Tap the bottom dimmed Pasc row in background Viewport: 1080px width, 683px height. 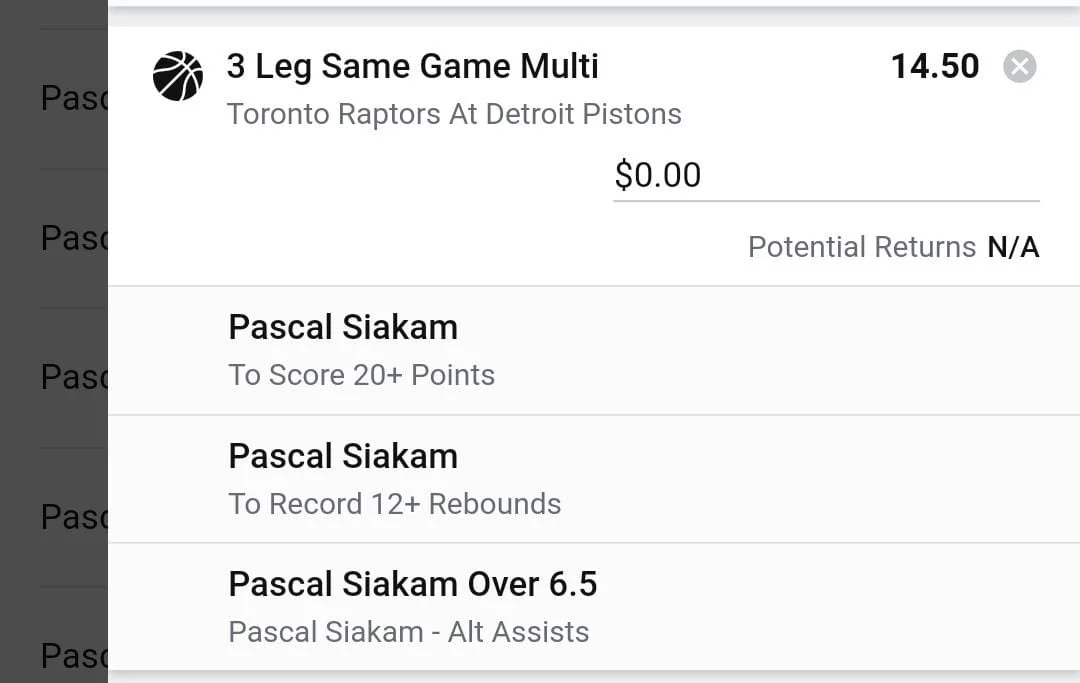73,656
